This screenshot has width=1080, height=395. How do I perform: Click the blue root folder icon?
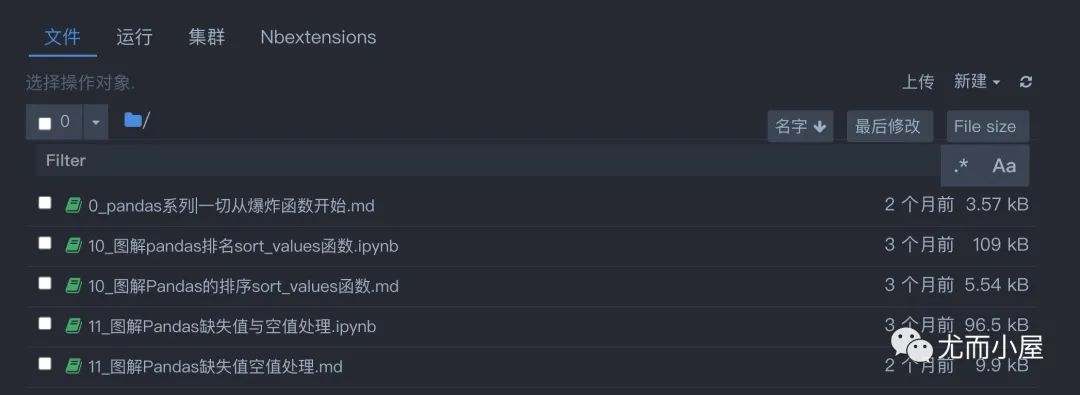[x=132, y=121]
